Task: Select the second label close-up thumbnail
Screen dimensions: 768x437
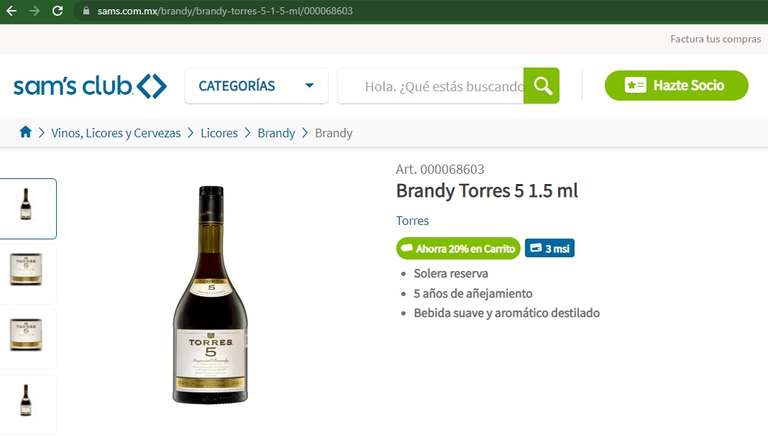Action: point(27,336)
